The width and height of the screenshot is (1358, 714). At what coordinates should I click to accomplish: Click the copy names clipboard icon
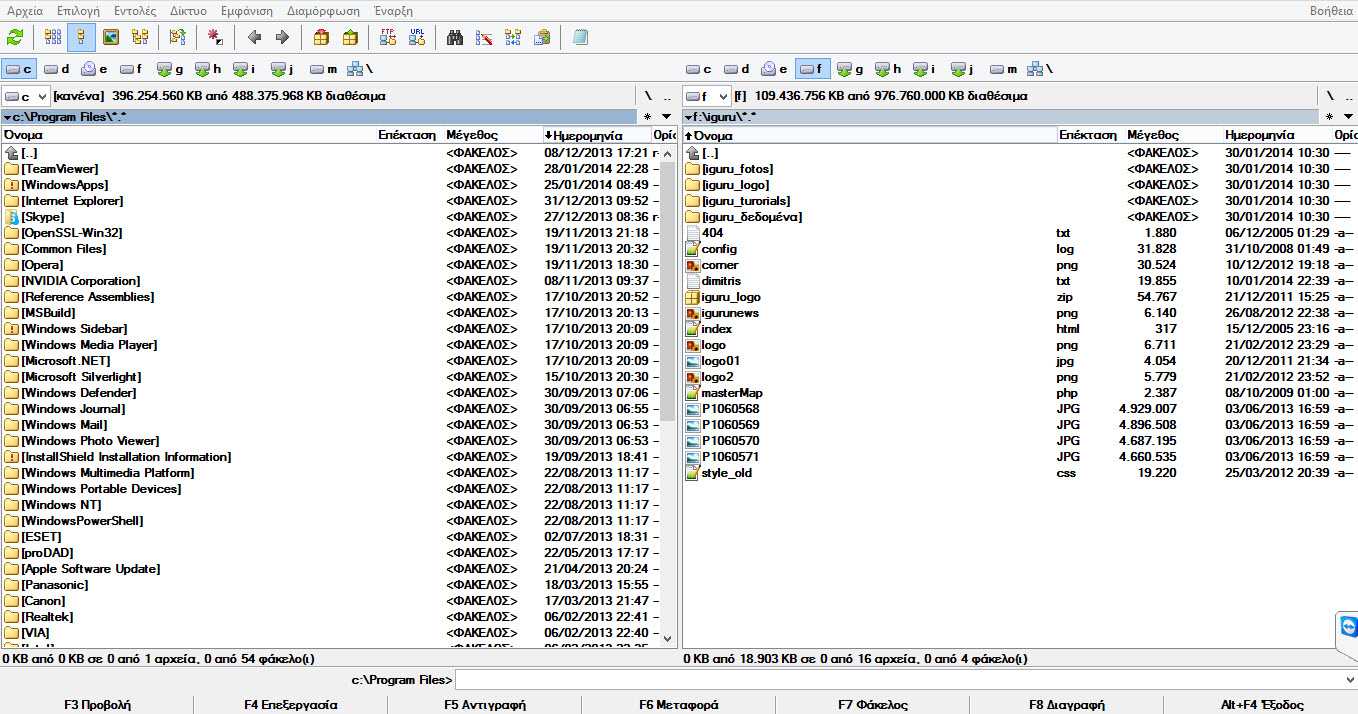click(x=542, y=38)
